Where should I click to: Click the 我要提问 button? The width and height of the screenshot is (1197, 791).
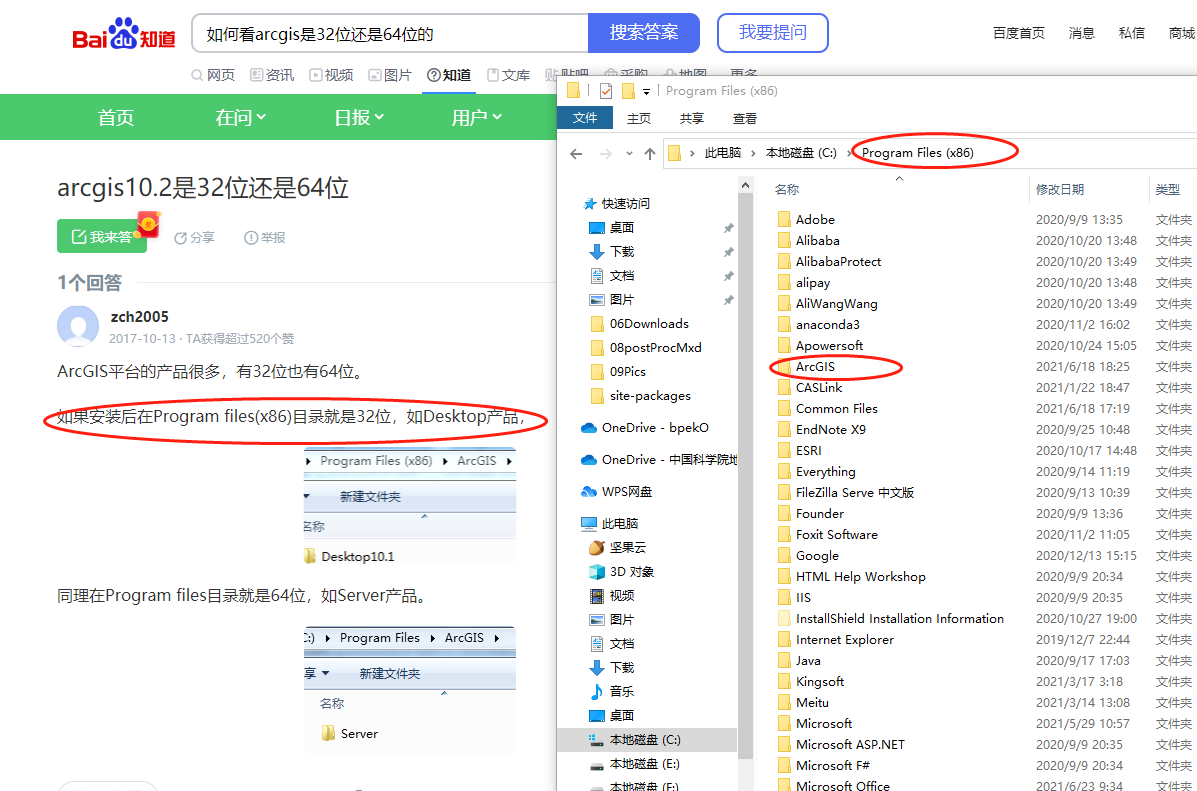point(773,33)
